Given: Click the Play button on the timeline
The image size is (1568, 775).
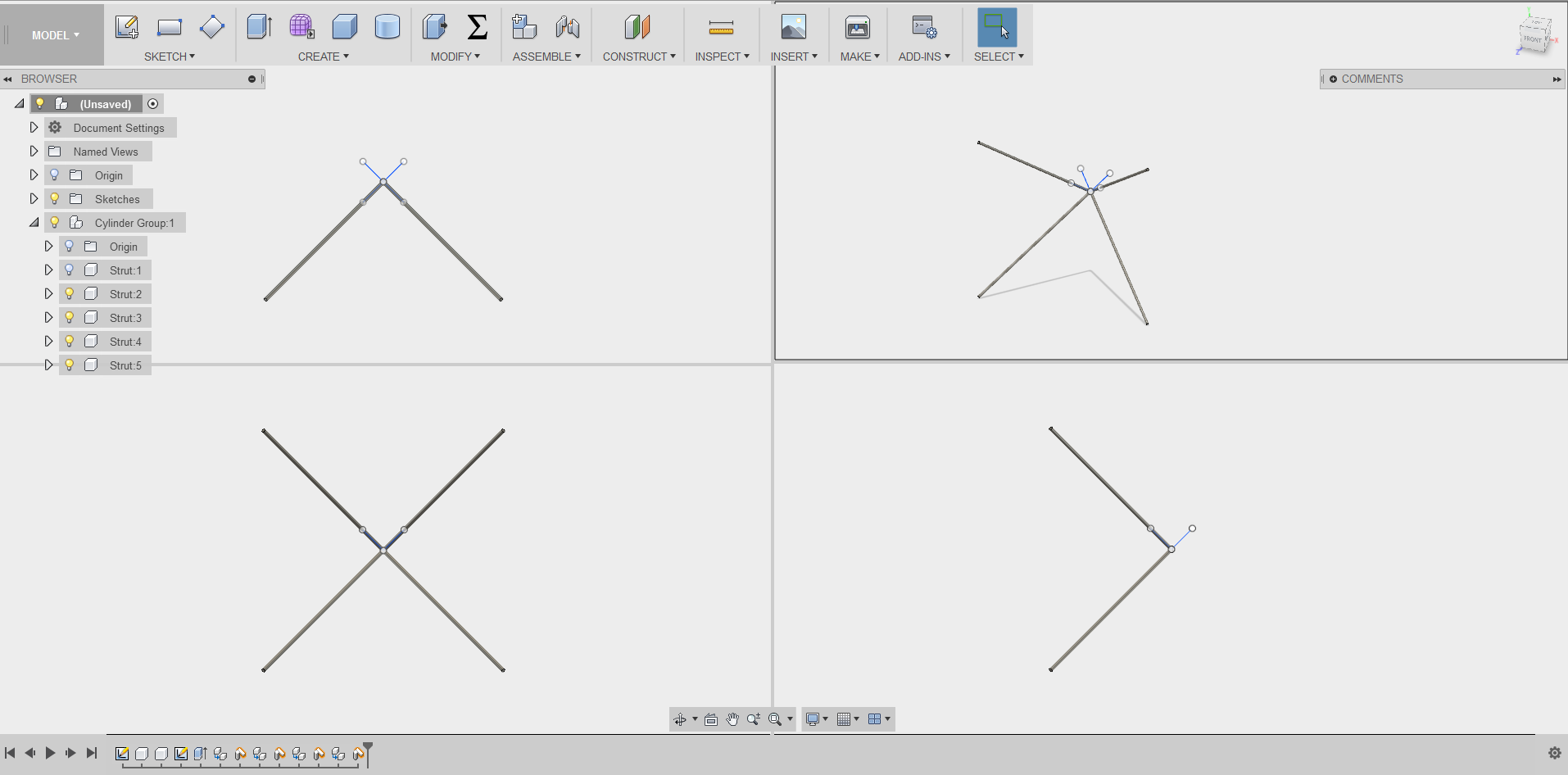Looking at the screenshot, I should (x=50, y=752).
